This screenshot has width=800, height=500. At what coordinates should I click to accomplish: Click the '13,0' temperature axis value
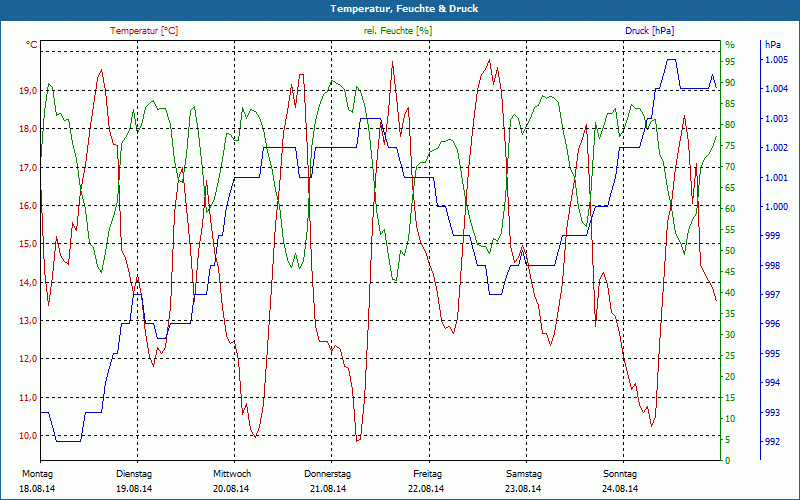coord(29,321)
